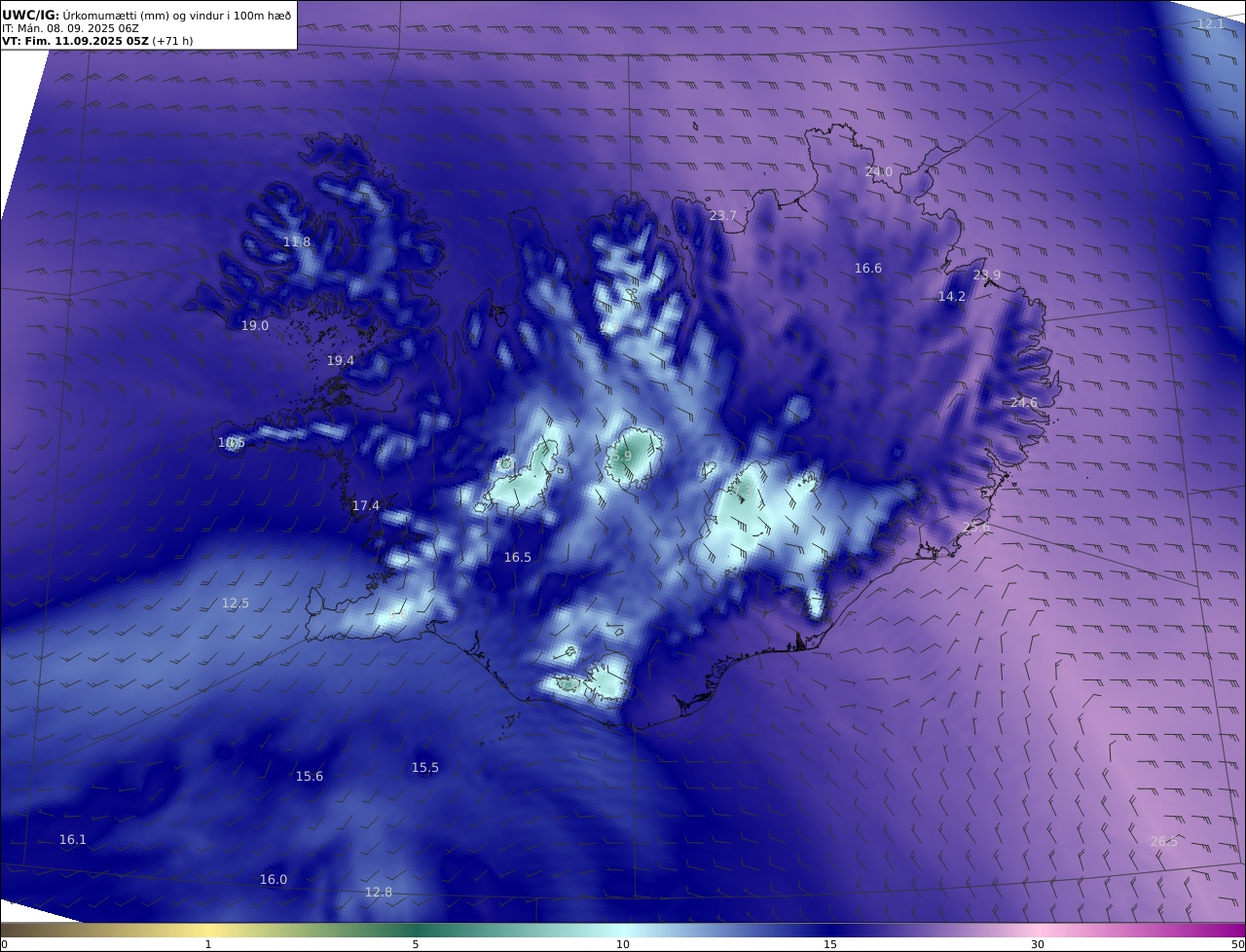Pick the 14.2 value label

tap(952, 297)
